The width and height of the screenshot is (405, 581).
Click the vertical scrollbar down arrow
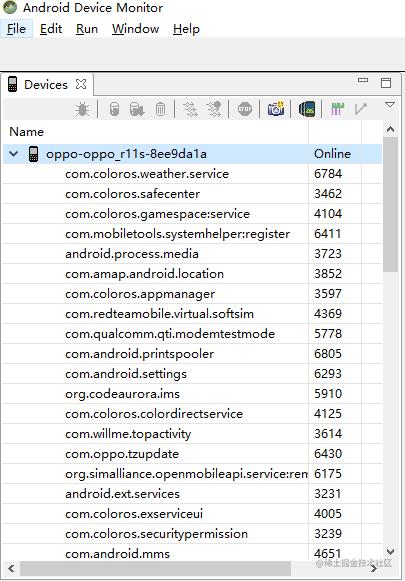coord(390,552)
